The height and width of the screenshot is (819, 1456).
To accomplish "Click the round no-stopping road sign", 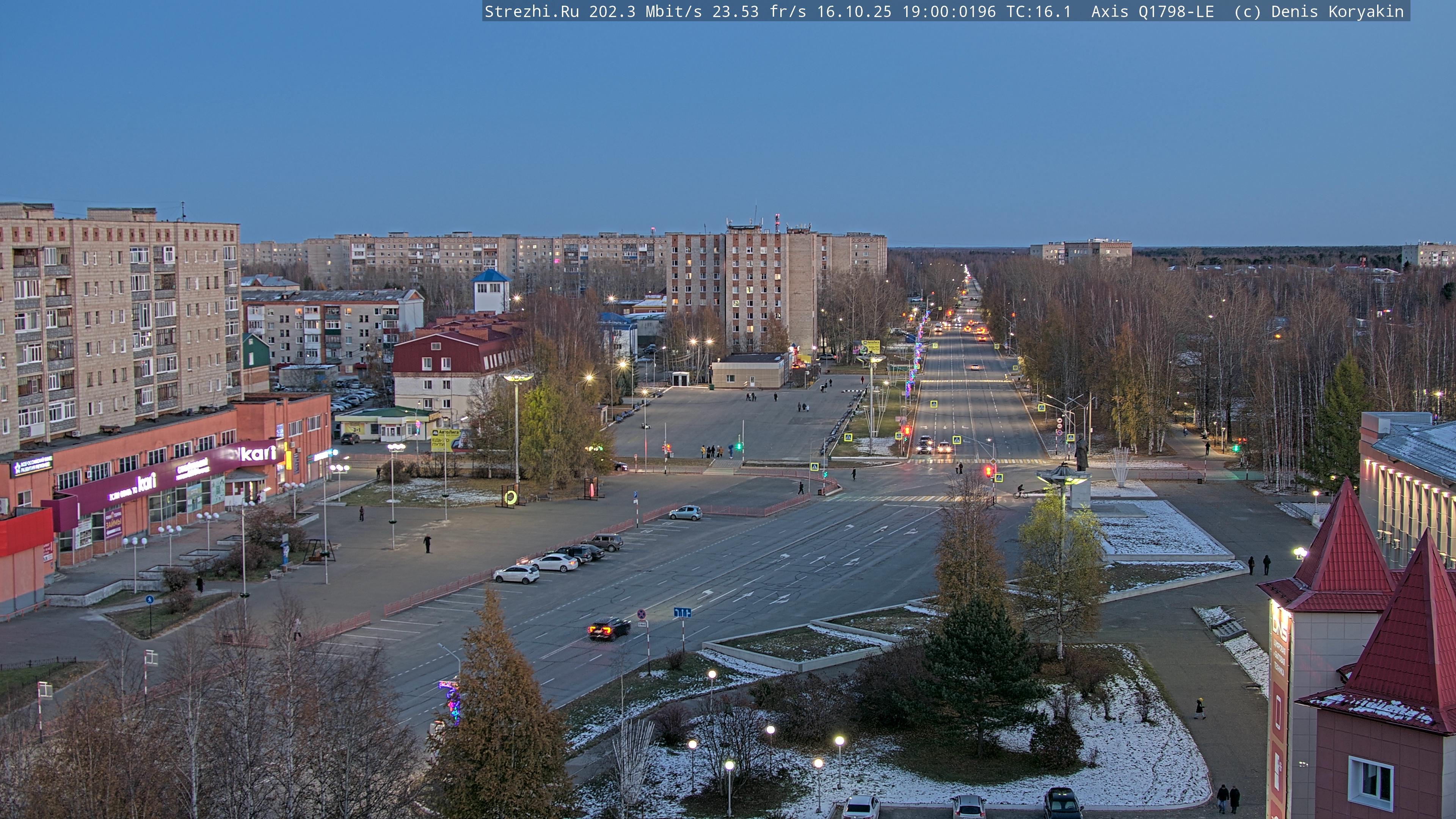I will [x=642, y=614].
